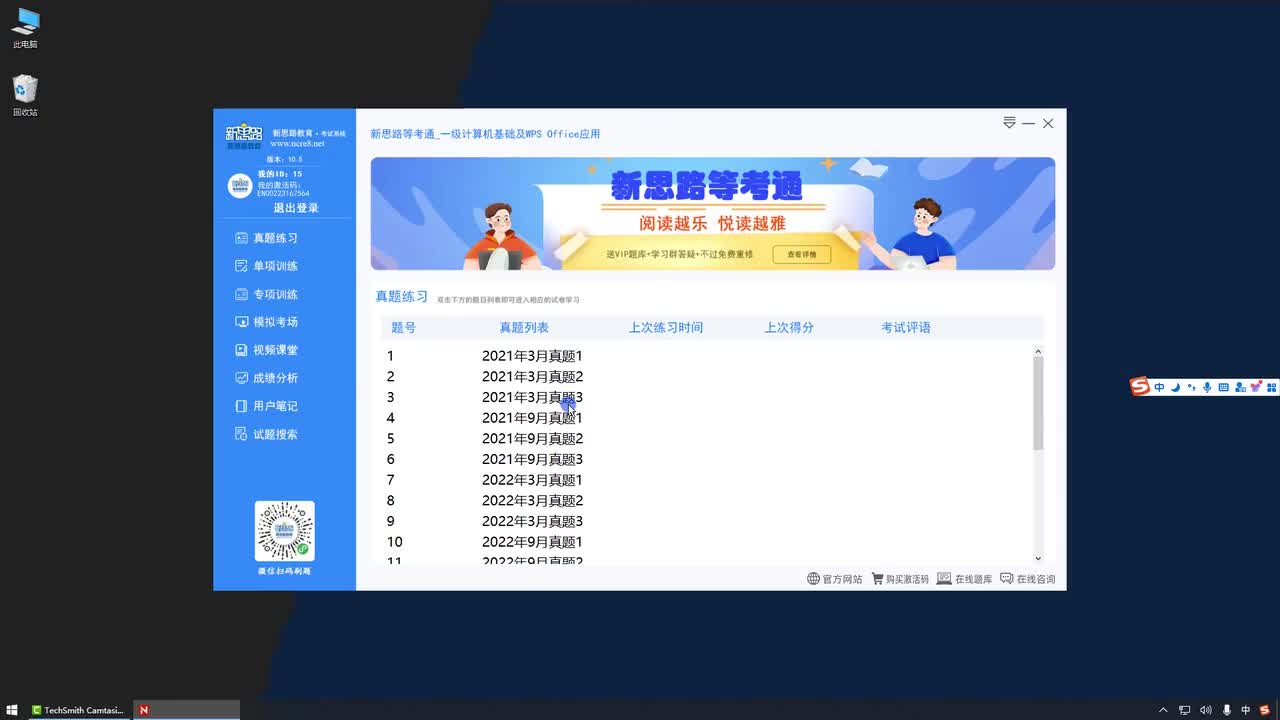Click the 中 language indicator in tray
This screenshot has width=1280, height=720.
click(1246, 710)
